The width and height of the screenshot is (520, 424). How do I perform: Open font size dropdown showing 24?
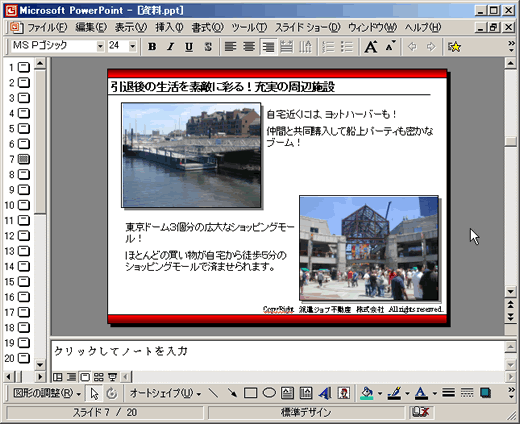pos(133,46)
